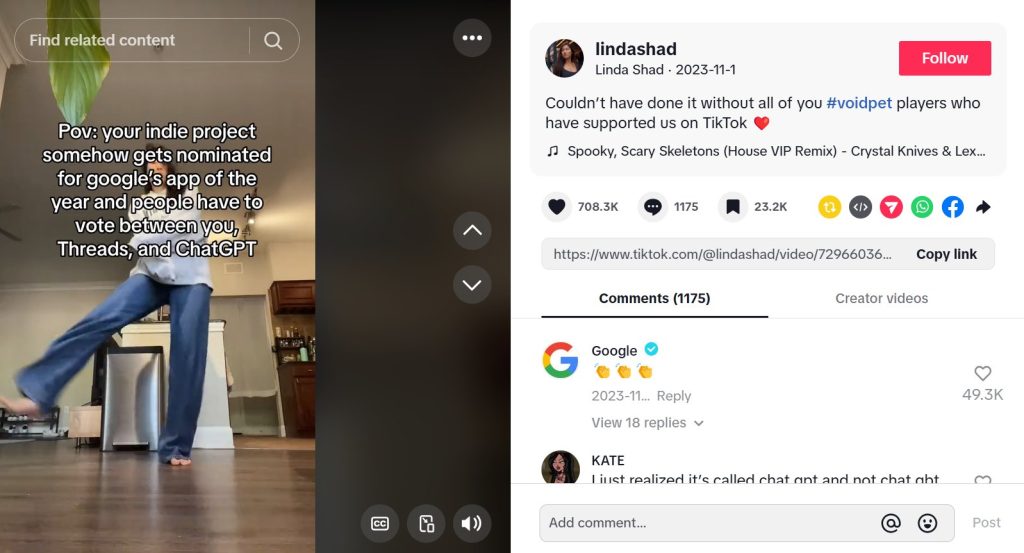Screen dimensions: 1024x553
Task: Like Google's comment with the heart
Action: point(982,373)
